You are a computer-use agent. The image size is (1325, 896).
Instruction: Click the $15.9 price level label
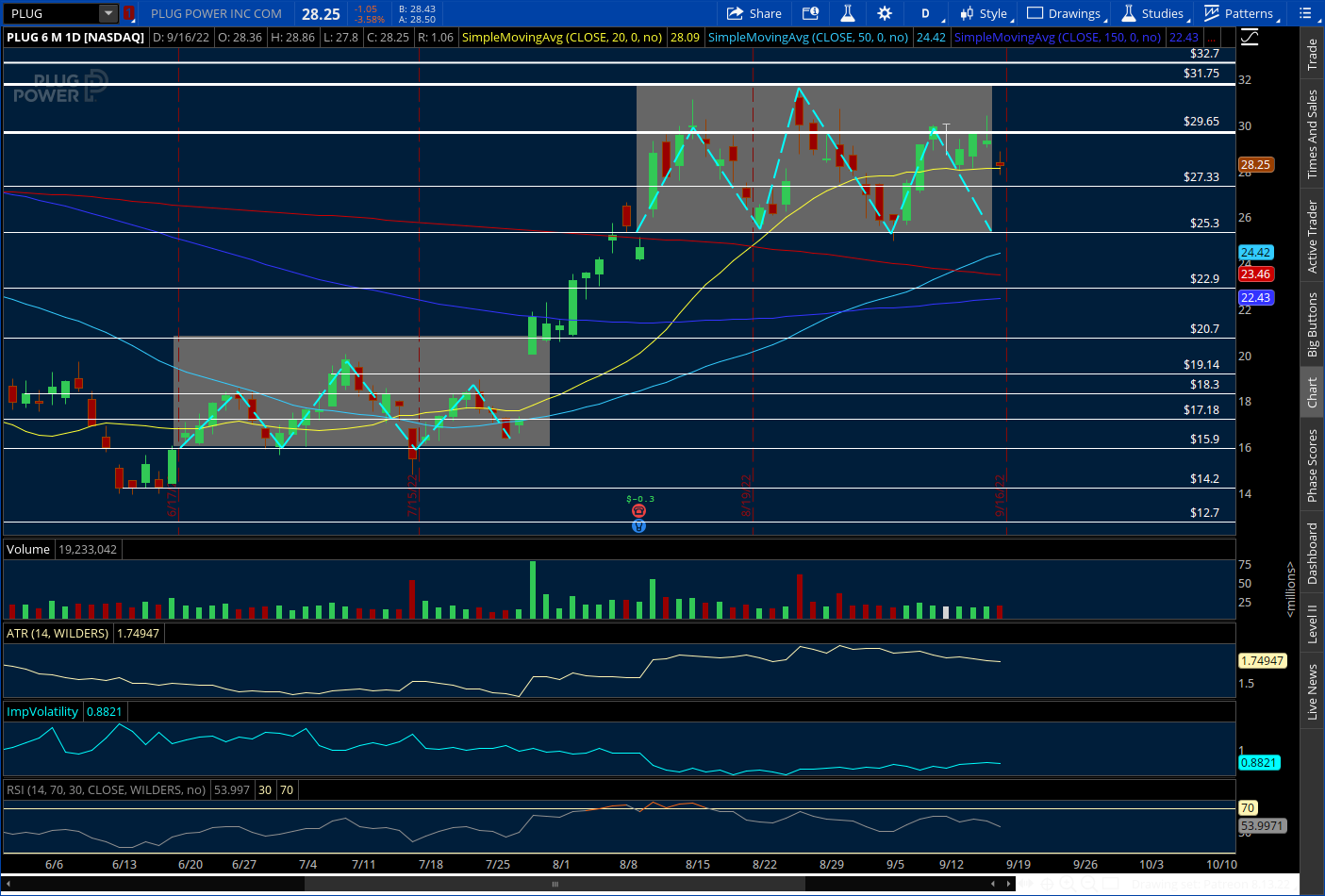tap(1204, 439)
